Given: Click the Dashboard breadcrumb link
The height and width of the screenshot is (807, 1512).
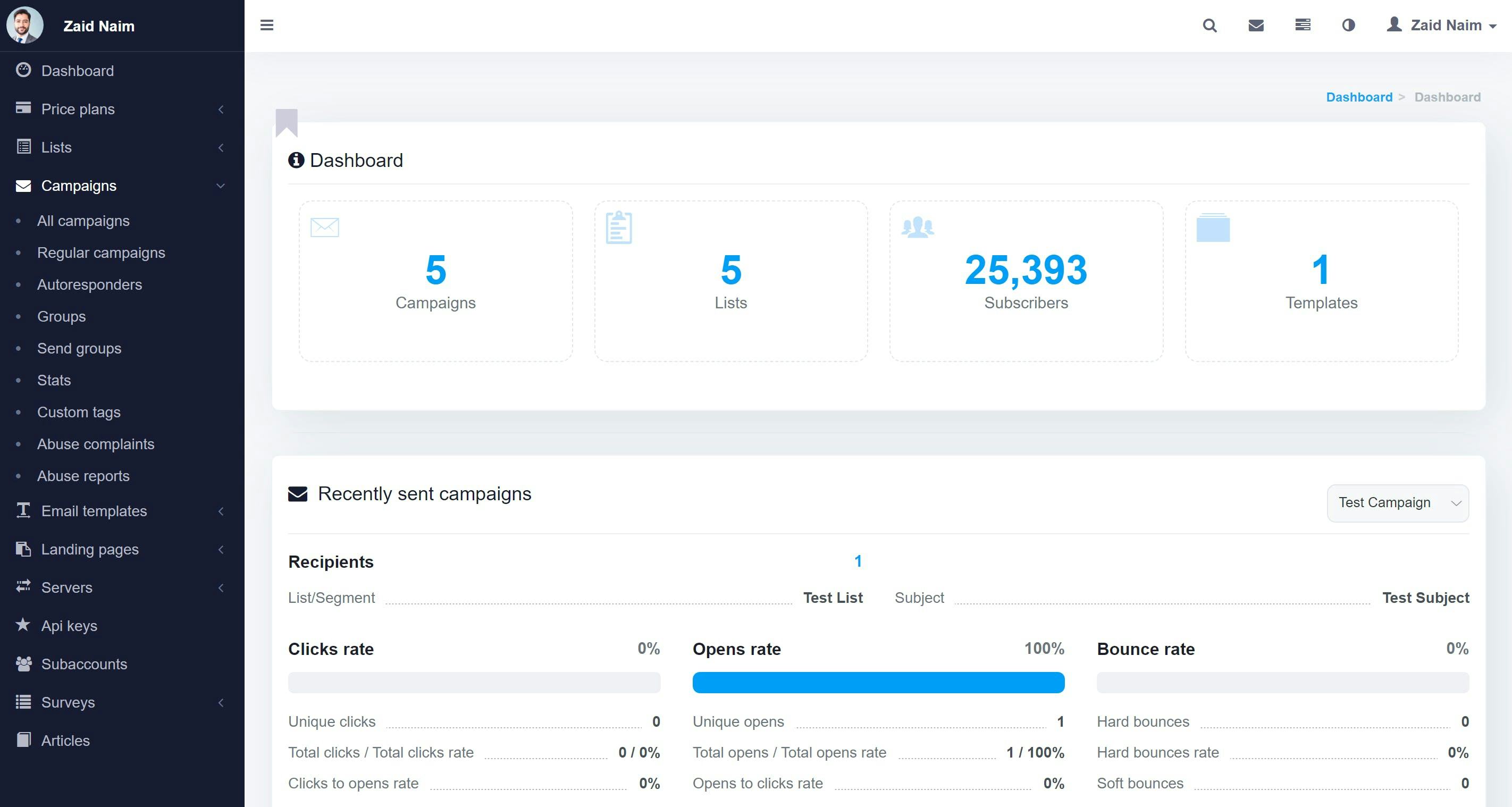Looking at the screenshot, I should [x=1359, y=97].
